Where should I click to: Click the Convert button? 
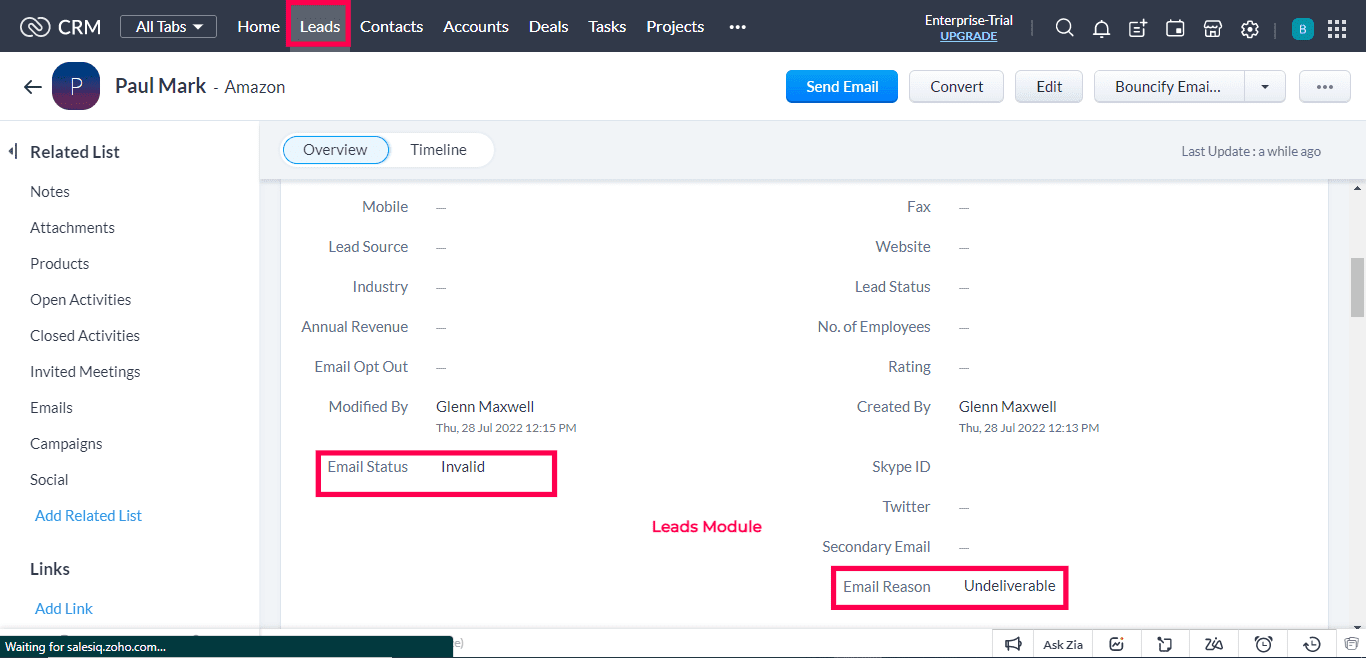point(957,87)
